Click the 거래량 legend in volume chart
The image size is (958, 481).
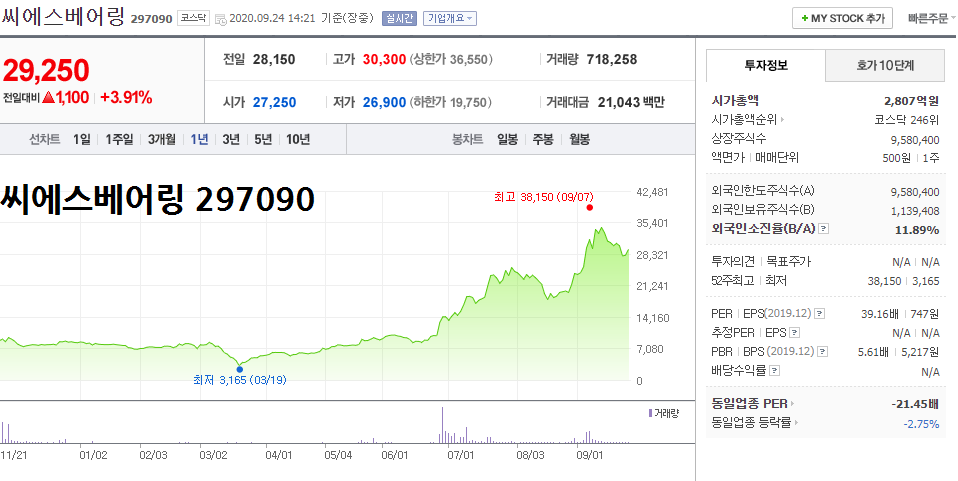(x=664, y=414)
